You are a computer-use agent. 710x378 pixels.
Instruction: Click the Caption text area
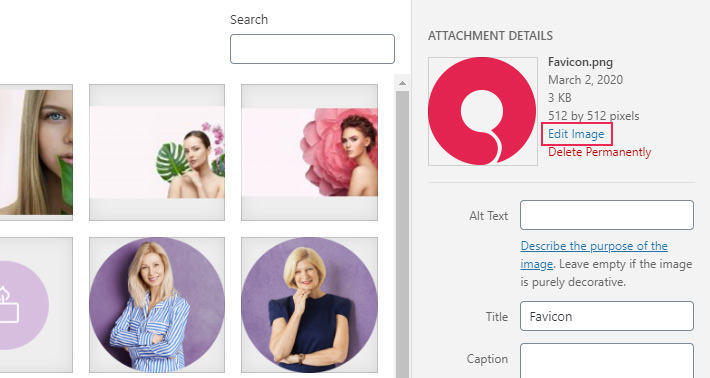tap(607, 360)
